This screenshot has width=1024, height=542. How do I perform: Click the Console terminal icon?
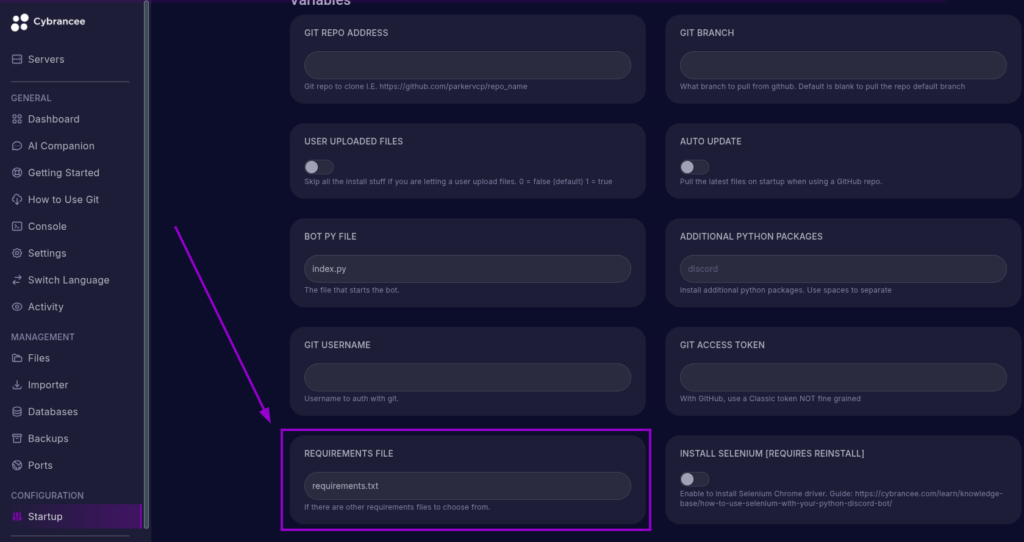(x=17, y=227)
